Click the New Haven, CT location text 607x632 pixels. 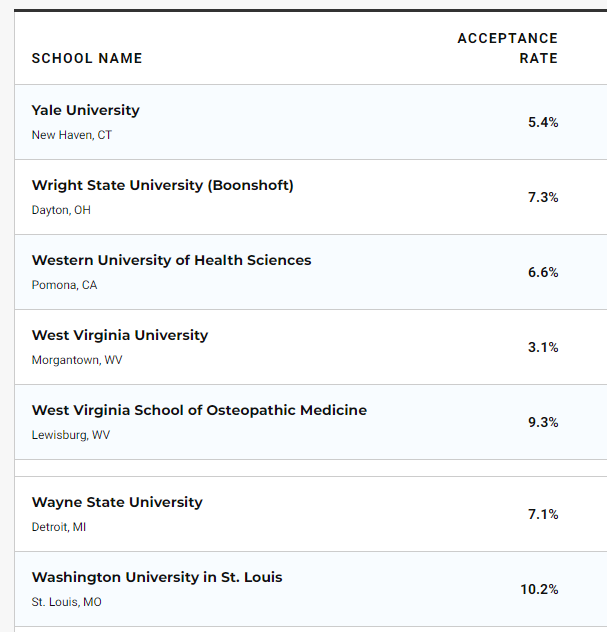point(72,135)
